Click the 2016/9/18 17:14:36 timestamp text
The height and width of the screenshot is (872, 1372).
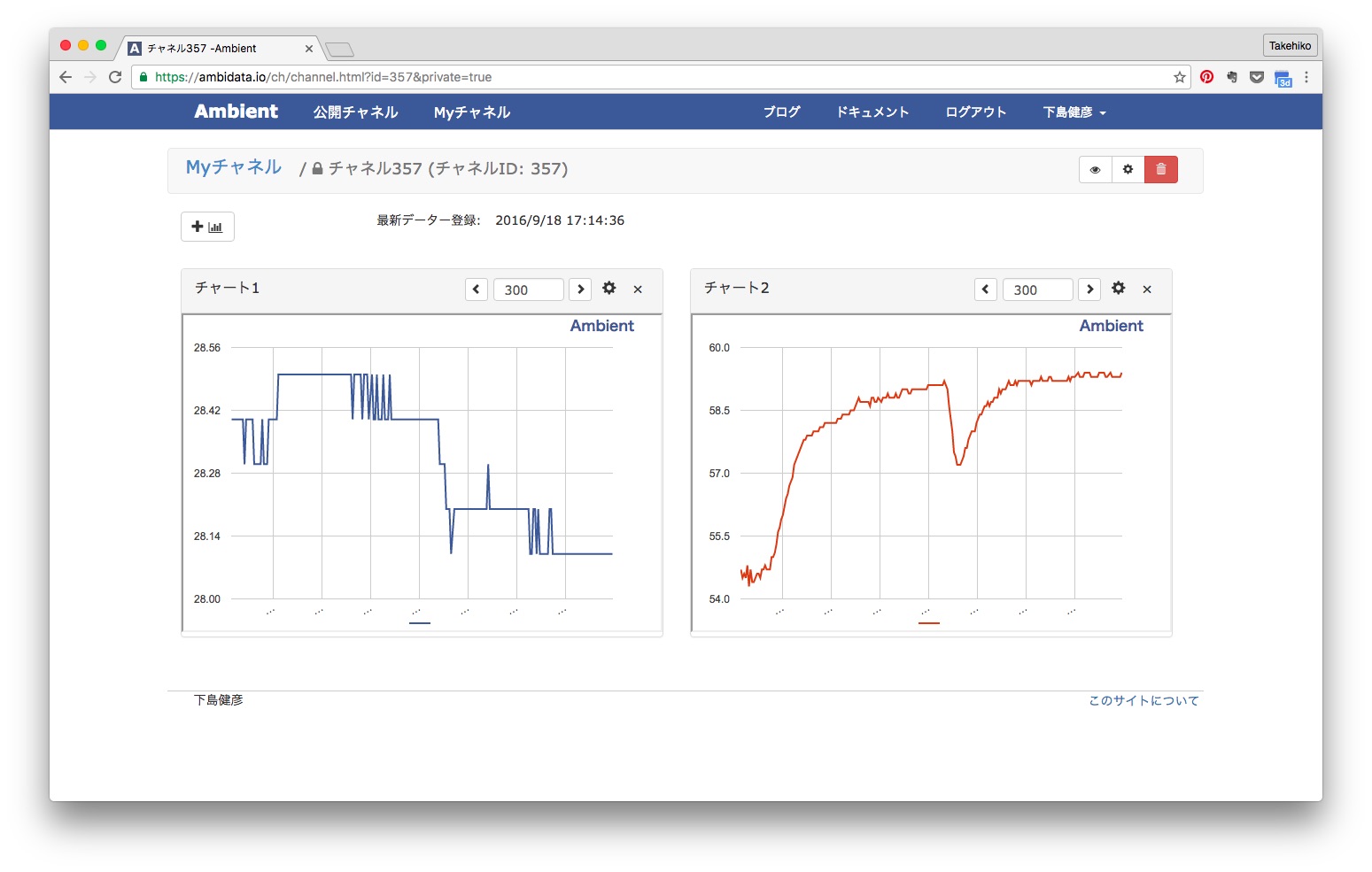560,220
